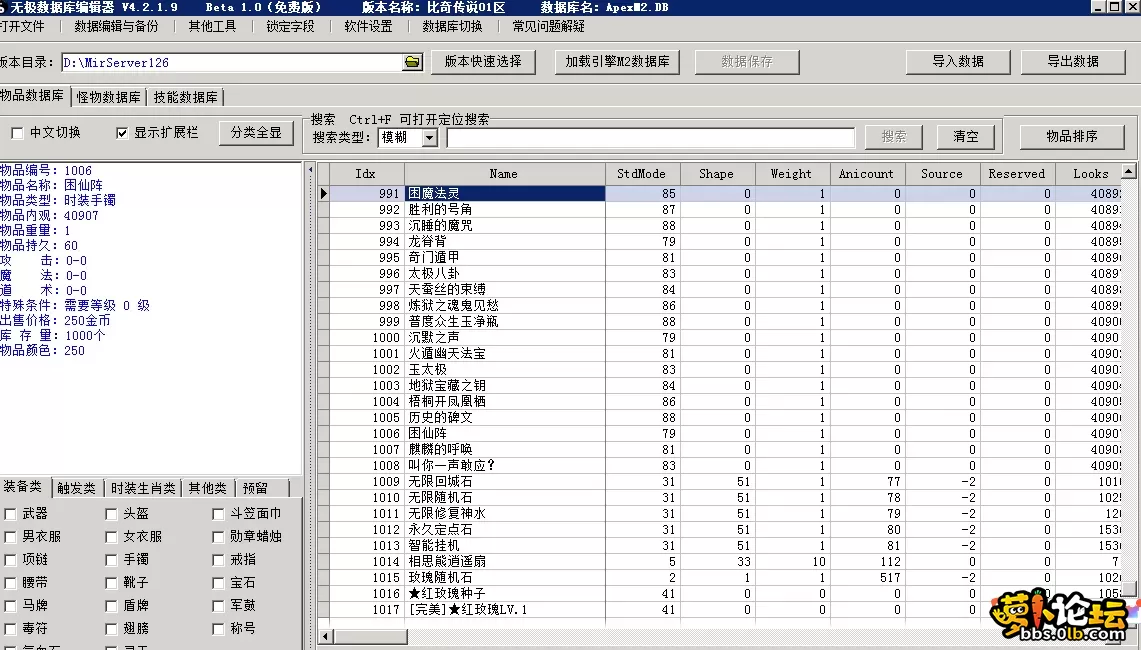This screenshot has height=650, width=1141.
Task: Open the 数据库切换 menu
Action: [453, 26]
